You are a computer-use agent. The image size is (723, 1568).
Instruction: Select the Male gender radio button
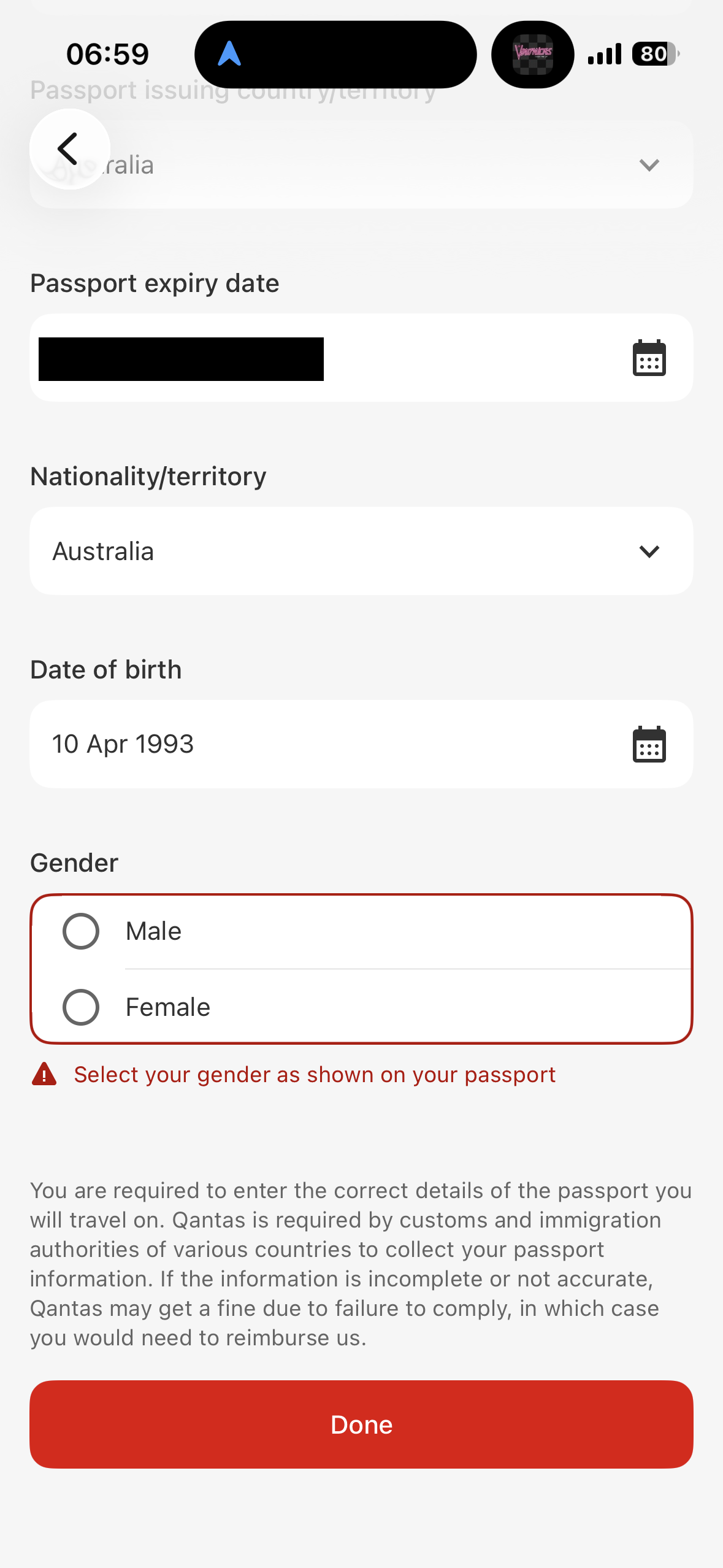pos(81,931)
